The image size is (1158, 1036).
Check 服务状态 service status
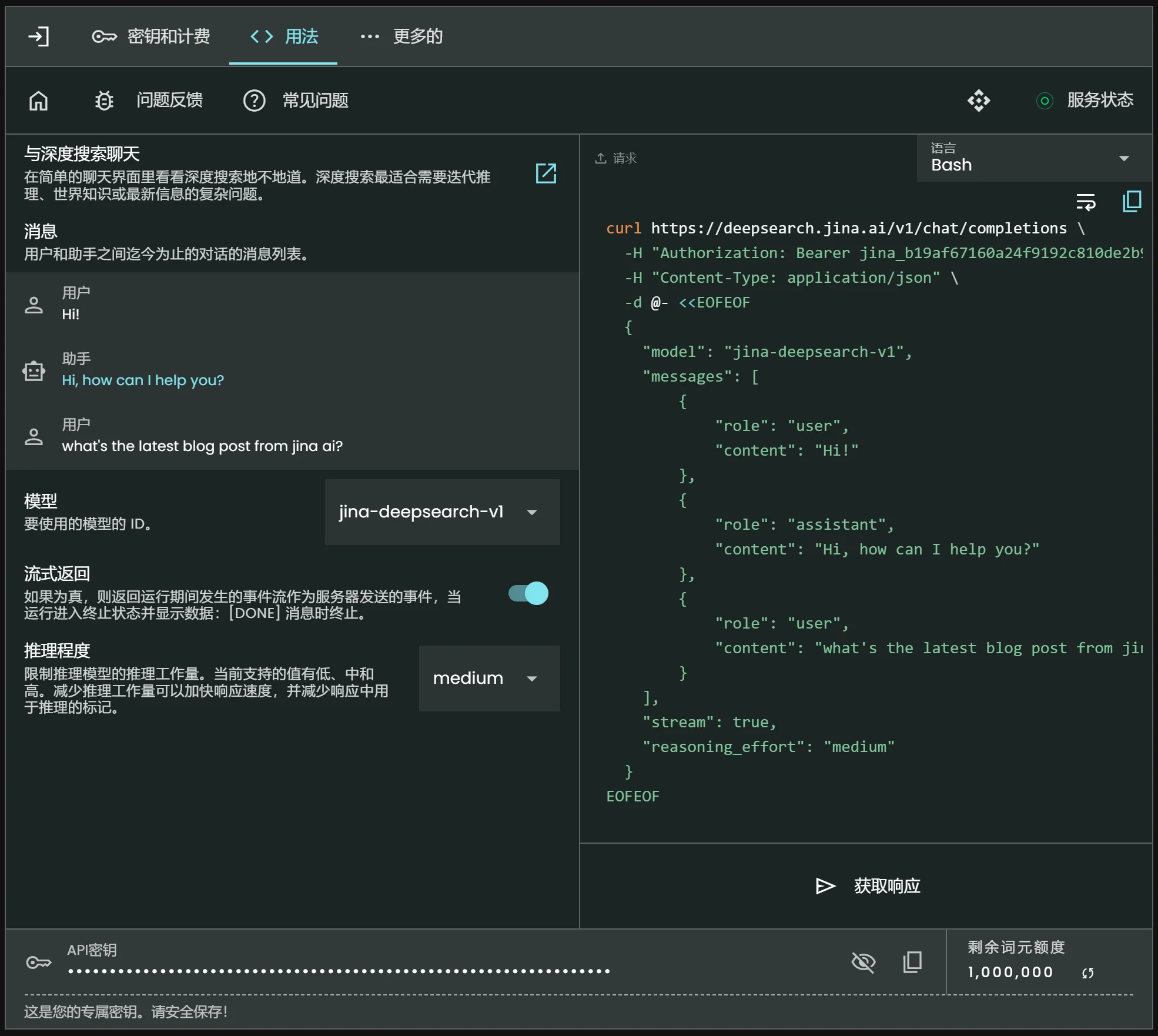click(x=1085, y=101)
